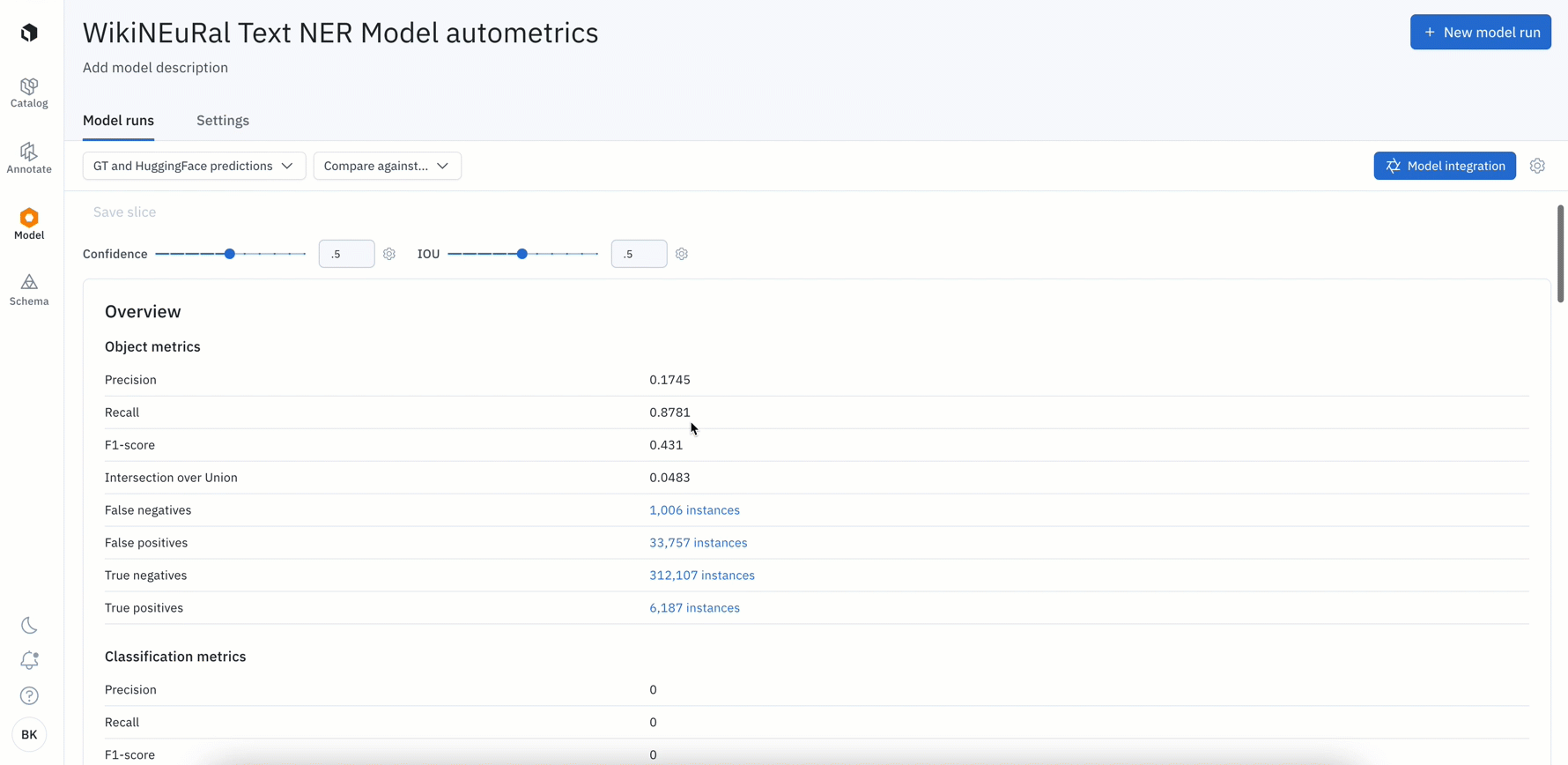Click the Object metrics heading

click(152, 347)
